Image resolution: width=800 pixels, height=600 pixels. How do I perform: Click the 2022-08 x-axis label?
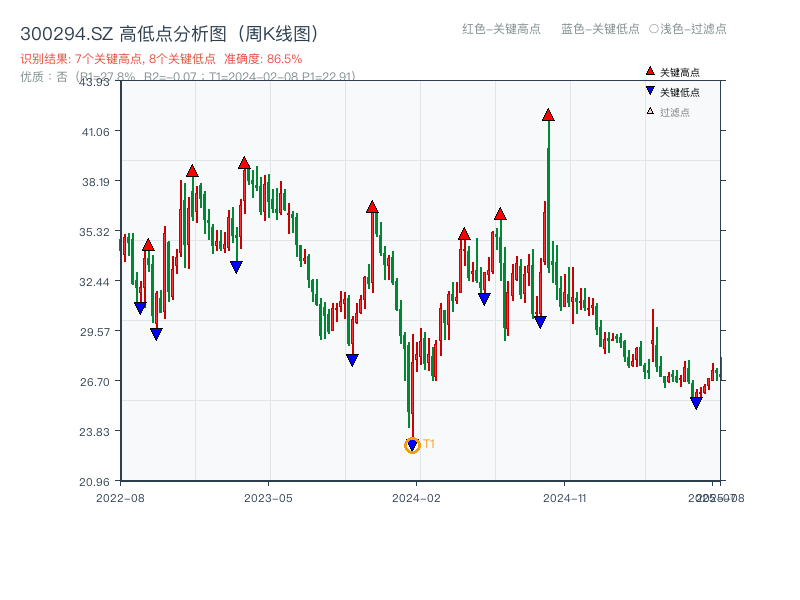point(120,498)
